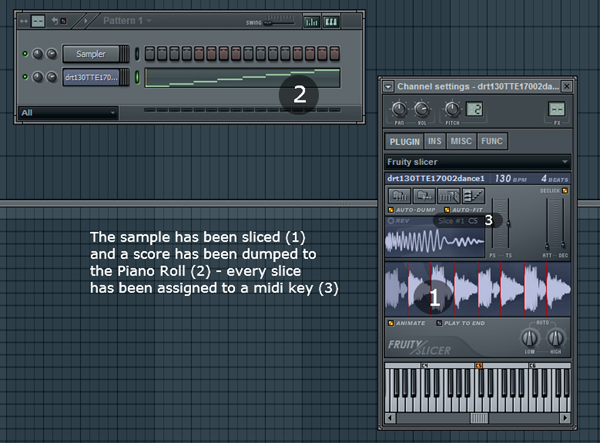
Task: Turn the VOL knob in Channel settings
Action: (x=421, y=110)
